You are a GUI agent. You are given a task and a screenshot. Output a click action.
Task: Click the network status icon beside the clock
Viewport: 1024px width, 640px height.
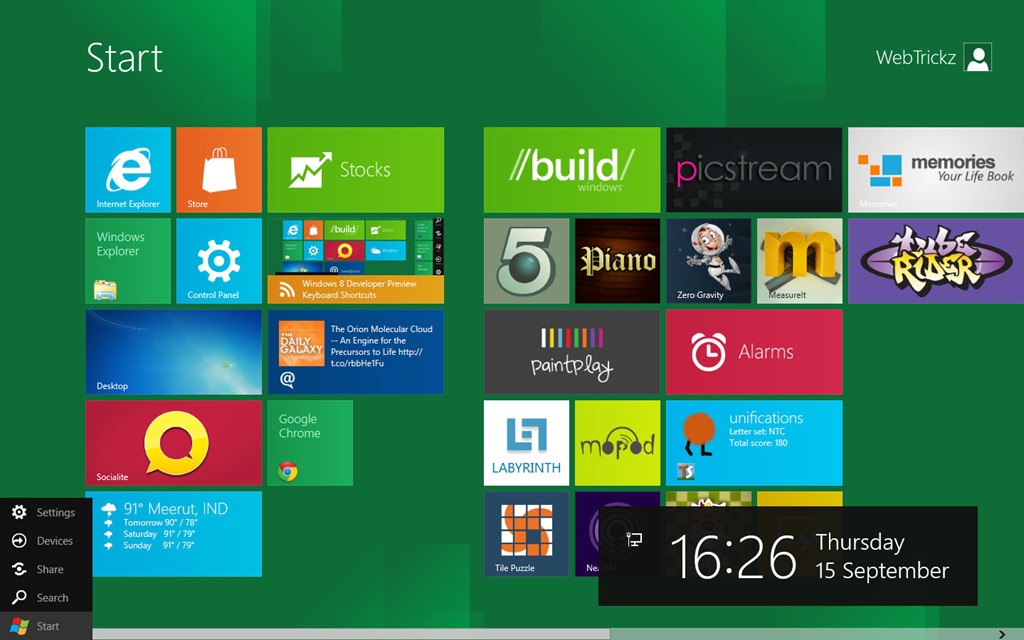pyautogui.click(x=634, y=539)
